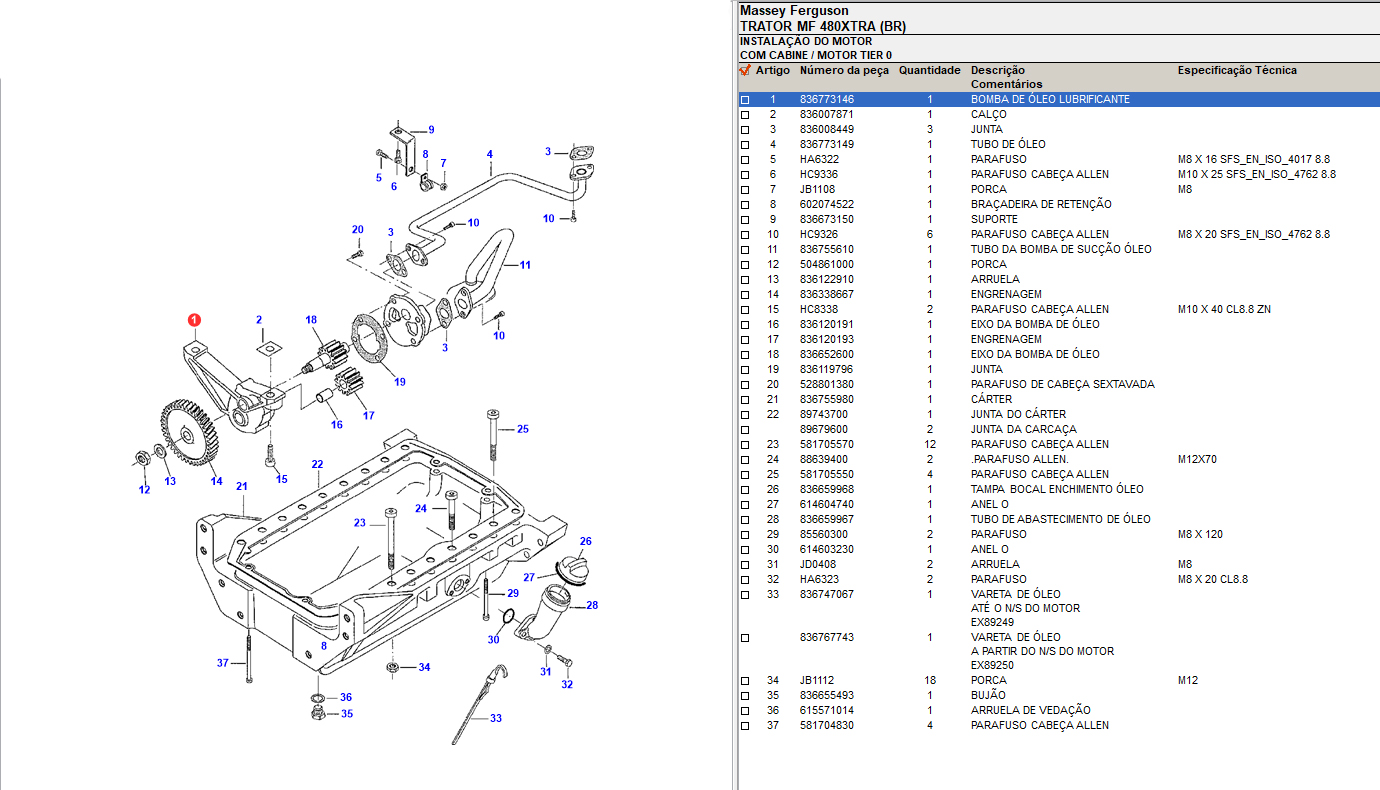Click the round gasket drawing labeled 19

pyautogui.click(x=369, y=338)
